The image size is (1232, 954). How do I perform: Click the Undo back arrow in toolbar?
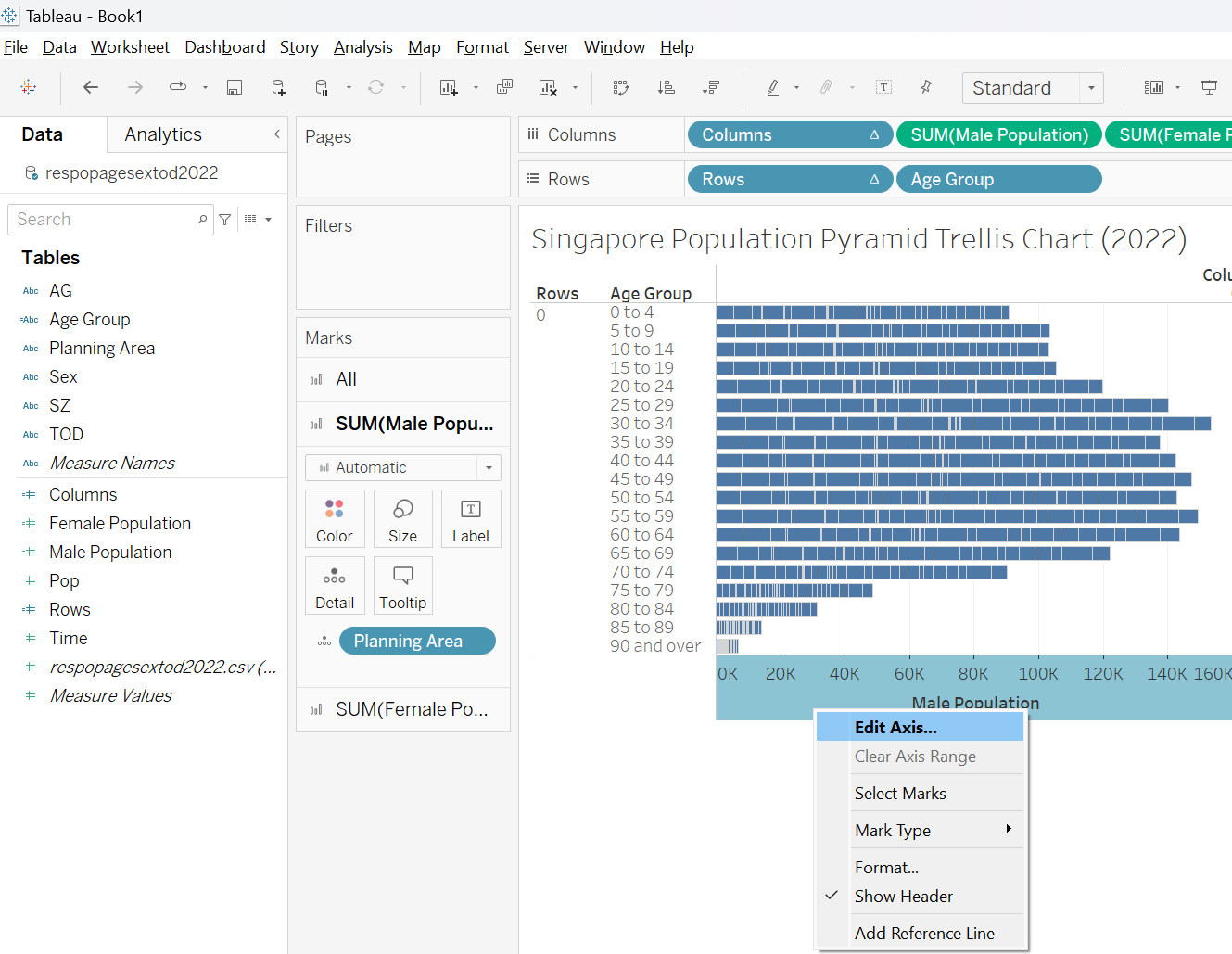point(91,87)
